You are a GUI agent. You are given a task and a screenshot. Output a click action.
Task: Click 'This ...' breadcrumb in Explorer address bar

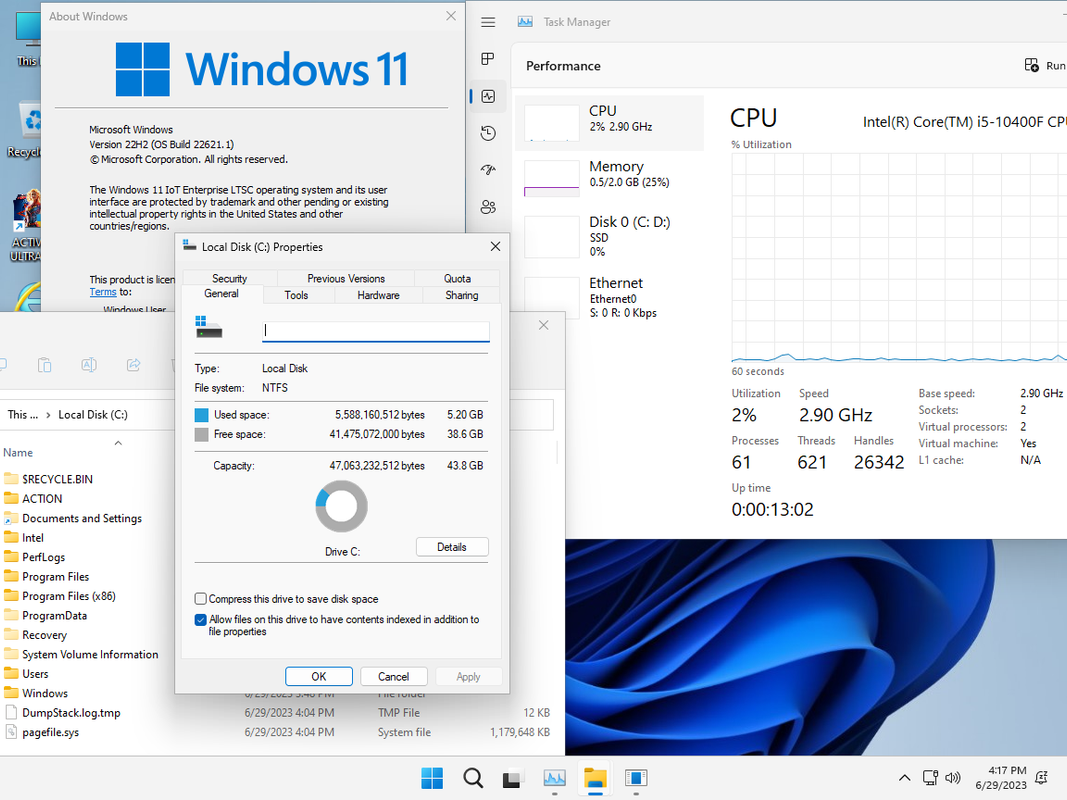(22, 414)
